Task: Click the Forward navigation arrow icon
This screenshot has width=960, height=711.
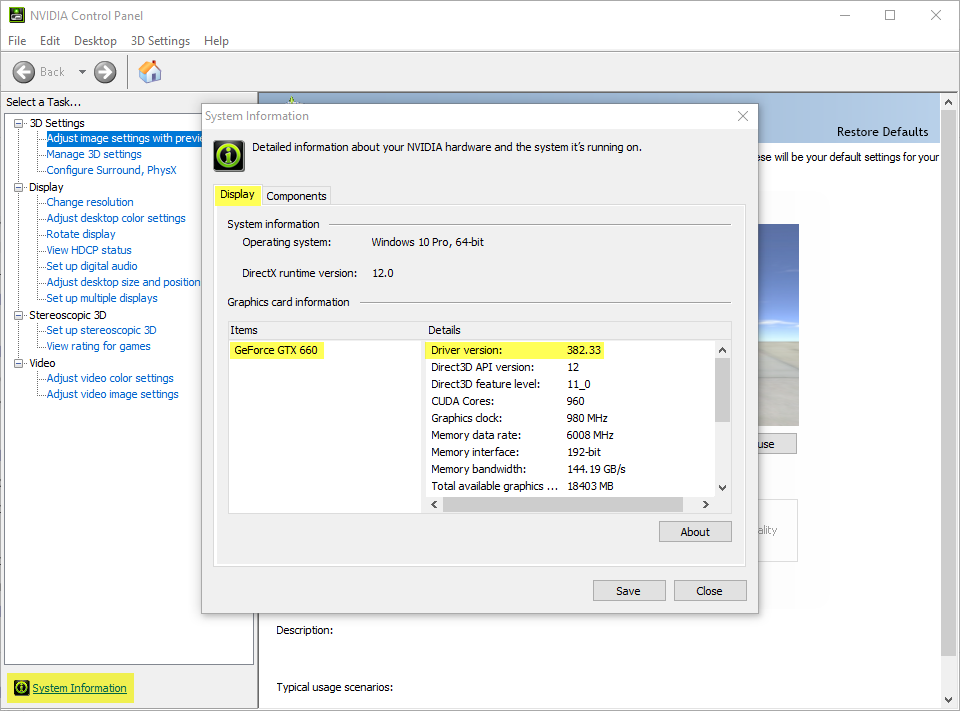Action: click(104, 71)
